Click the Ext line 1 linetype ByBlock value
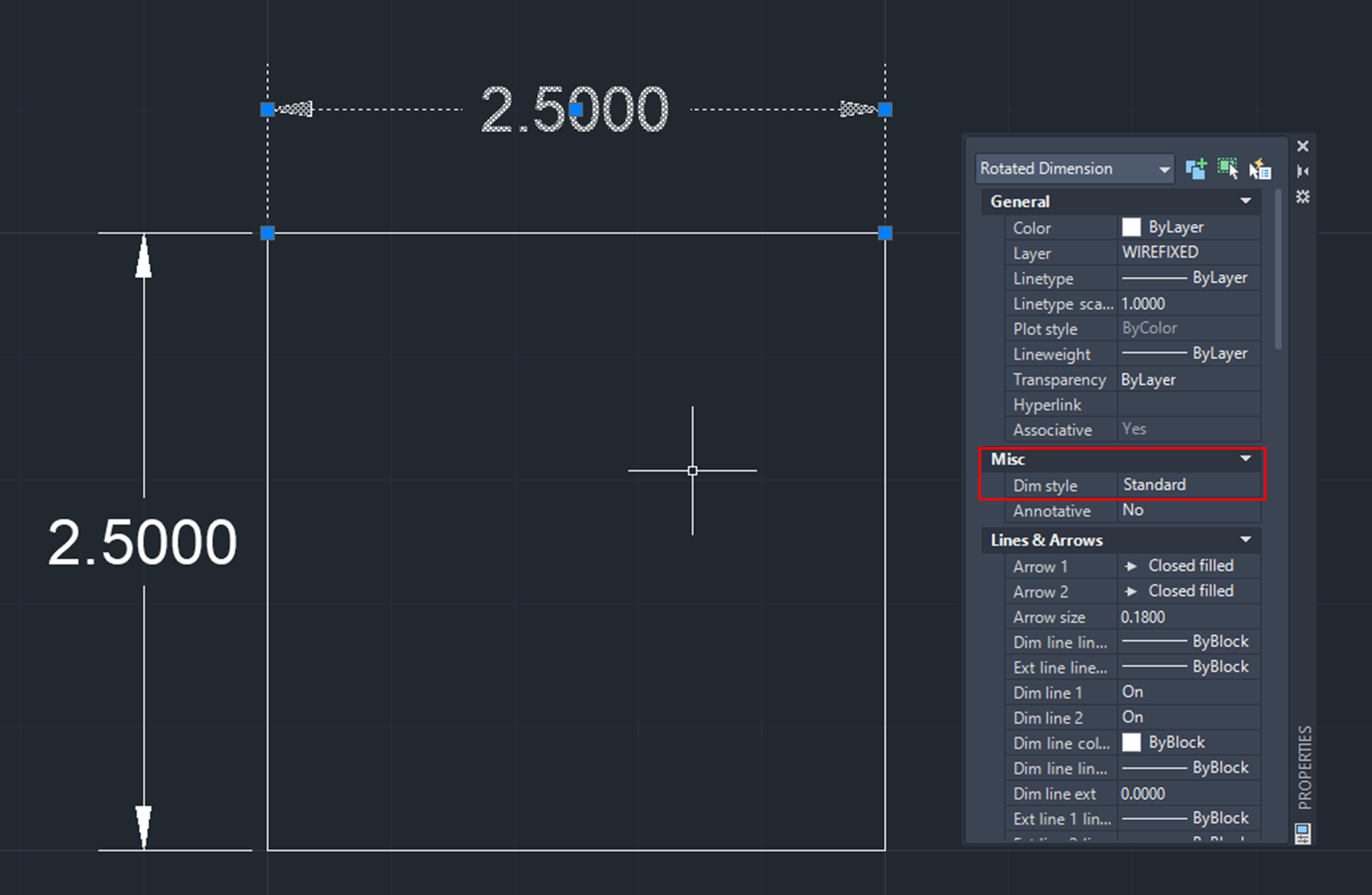The image size is (1372, 895). [x=1189, y=819]
